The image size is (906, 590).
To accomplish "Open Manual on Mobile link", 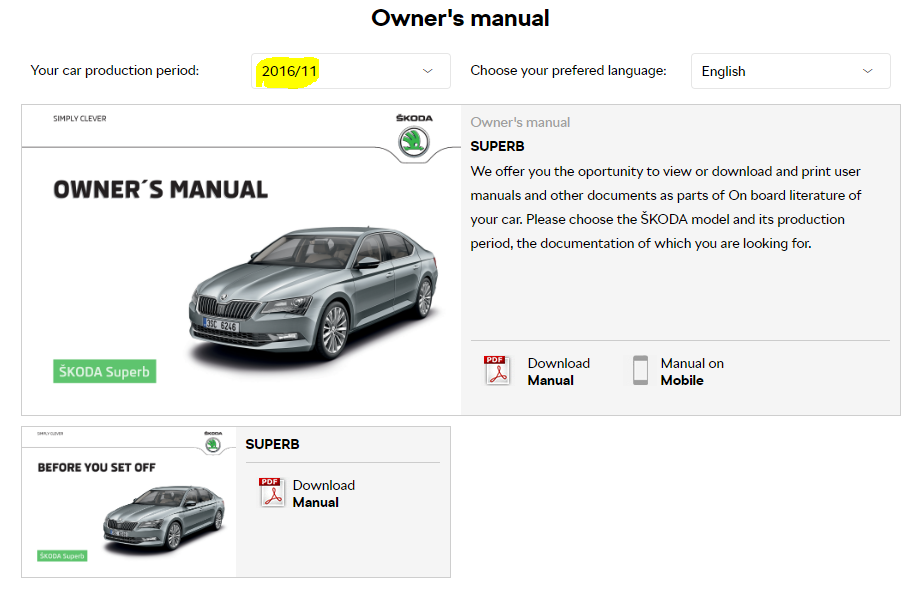I will pyautogui.click(x=692, y=372).
